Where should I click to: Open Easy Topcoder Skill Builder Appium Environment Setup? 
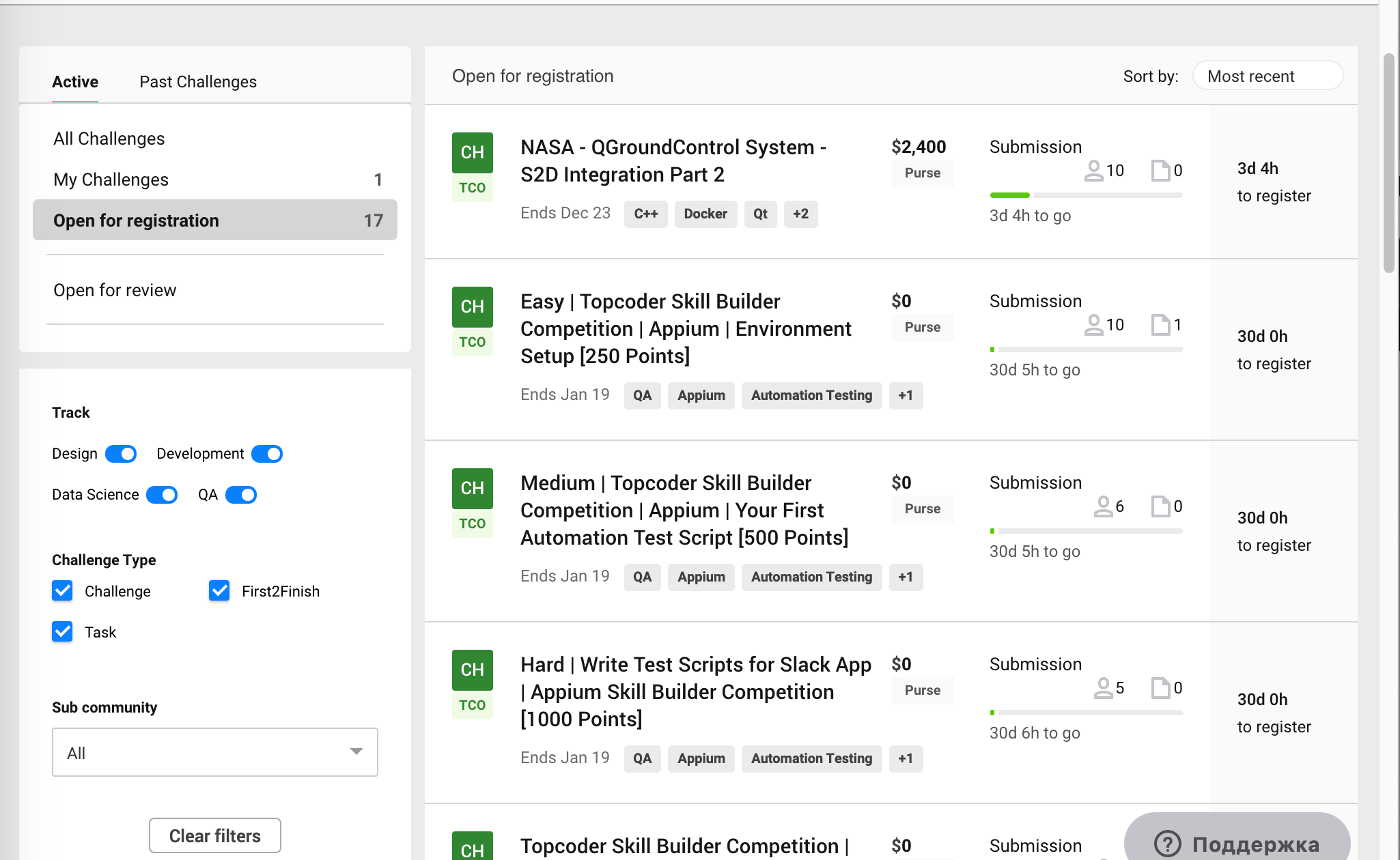pyautogui.click(x=686, y=329)
